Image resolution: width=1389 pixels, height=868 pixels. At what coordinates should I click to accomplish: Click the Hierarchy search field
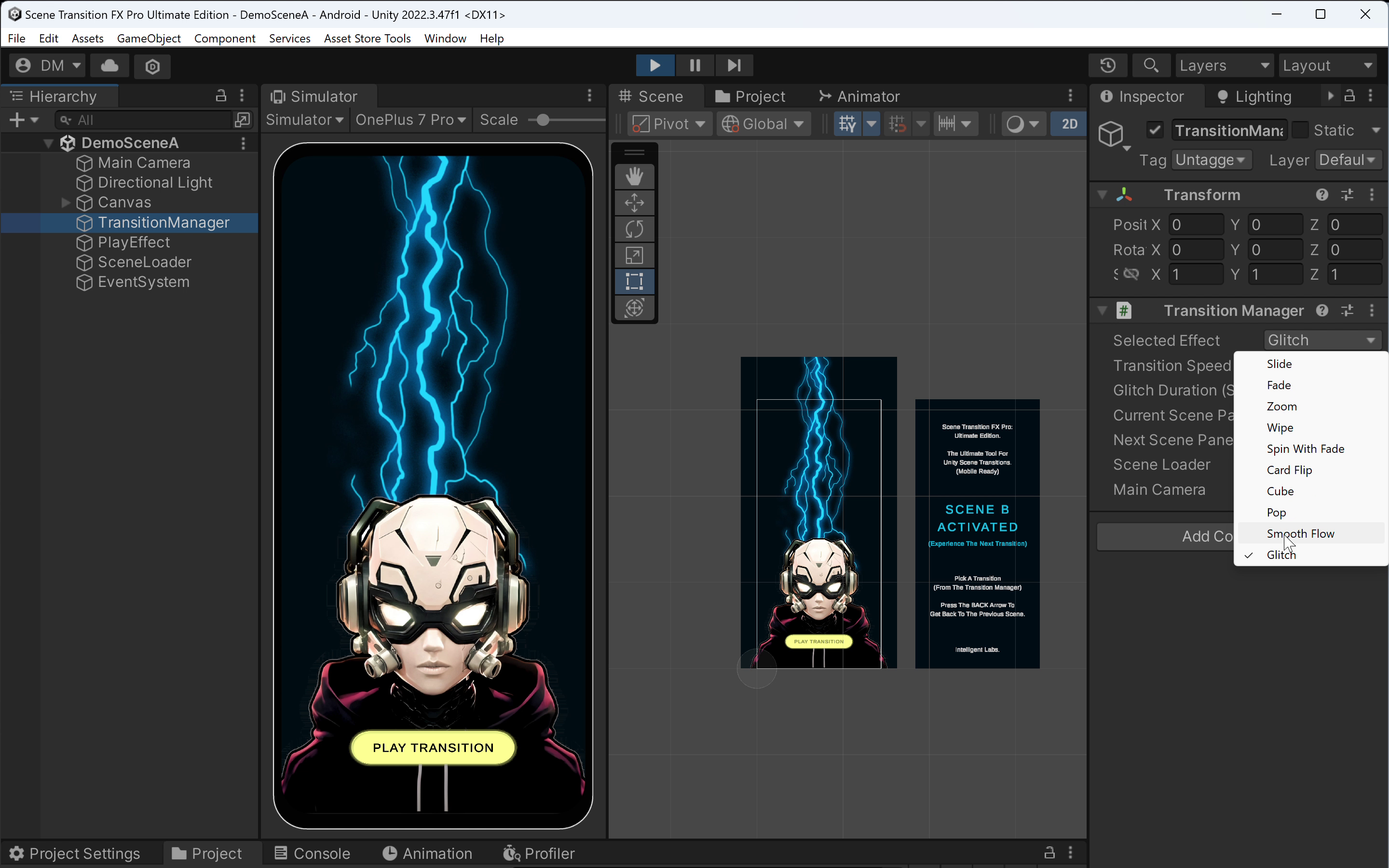144,120
